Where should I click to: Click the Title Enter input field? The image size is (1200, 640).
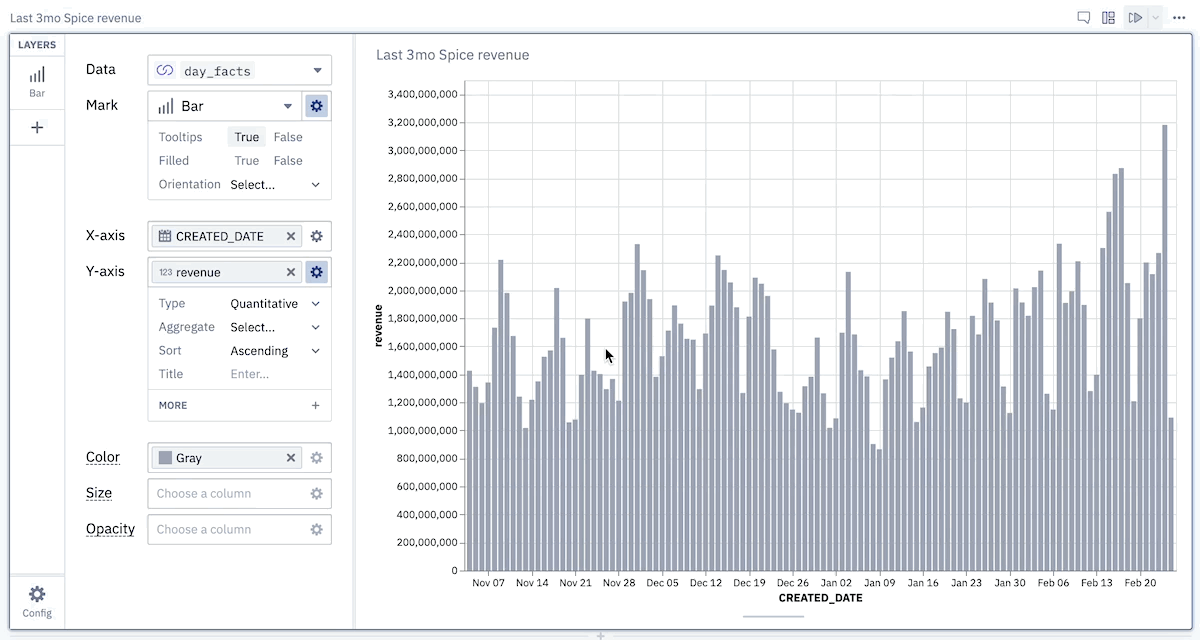point(275,374)
